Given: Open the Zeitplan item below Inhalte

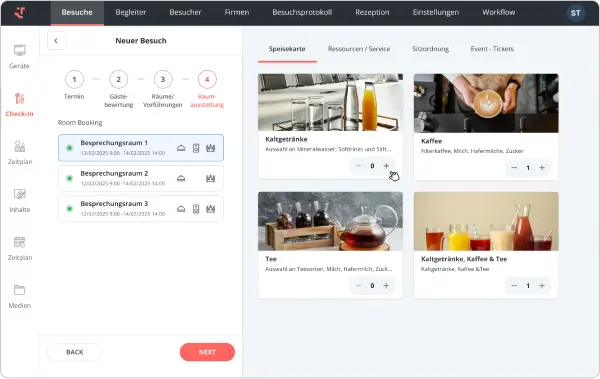Looking at the screenshot, I should click(x=20, y=242).
